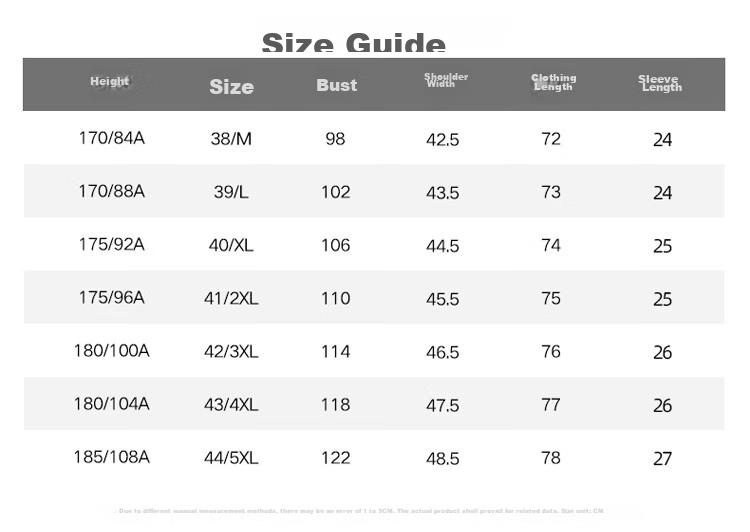Click the Clothing Length header

553,82
